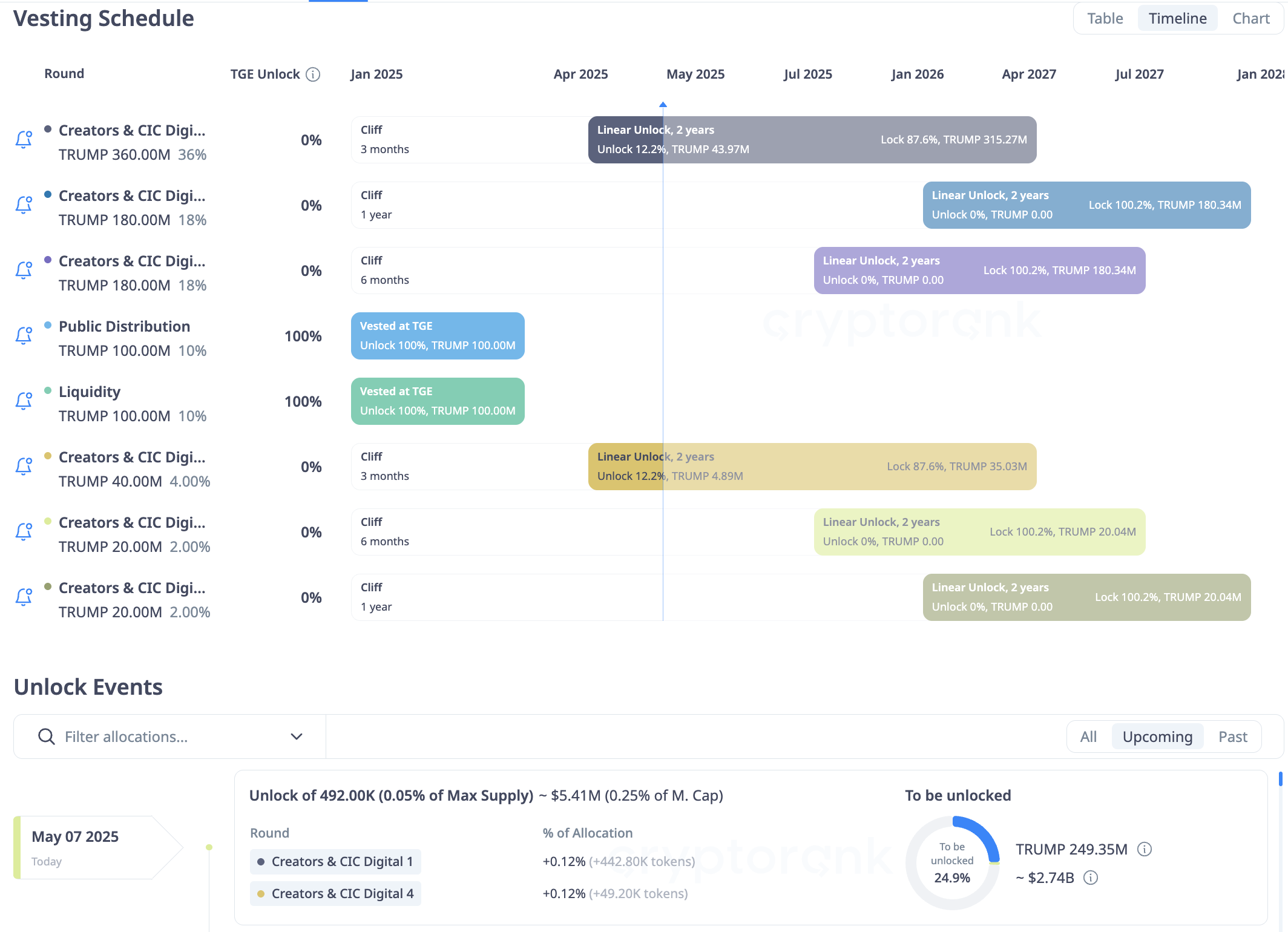This screenshot has width=1288, height=932.
Task: Switch to Table view
Action: pos(1105,19)
